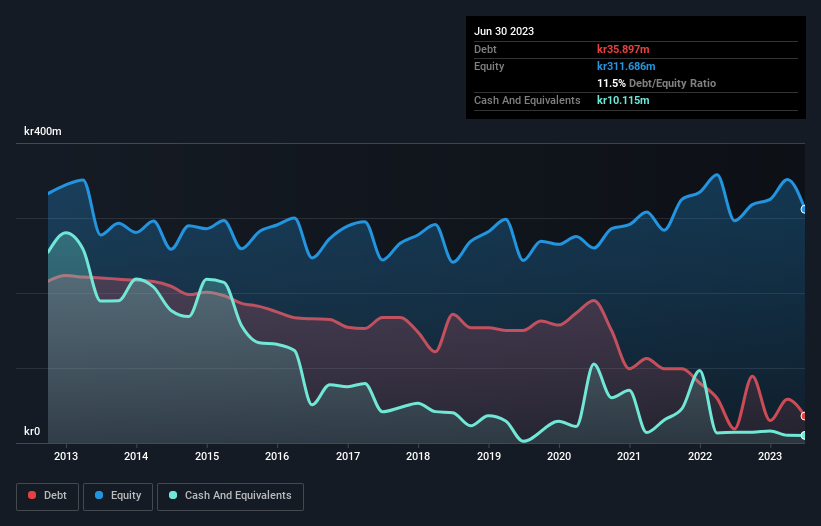Click the kr400m y-axis label

(42, 131)
